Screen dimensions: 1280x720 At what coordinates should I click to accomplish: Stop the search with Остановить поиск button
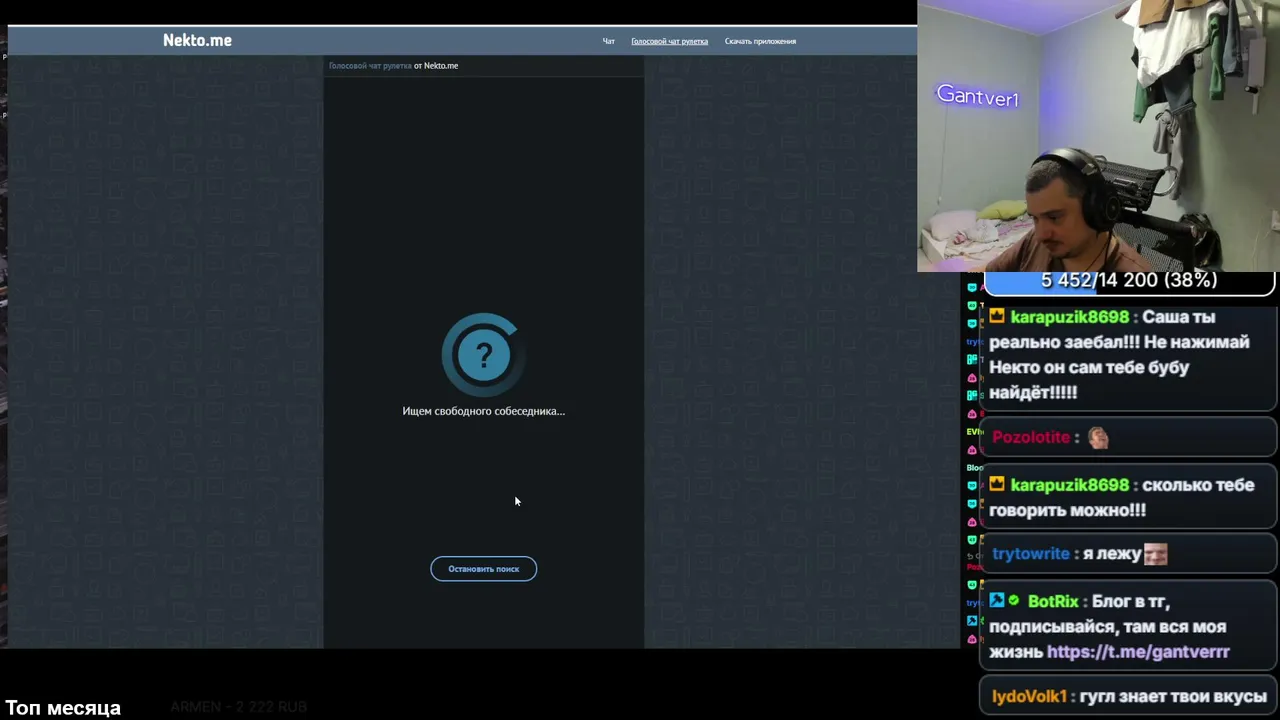pyautogui.click(x=483, y=569)
